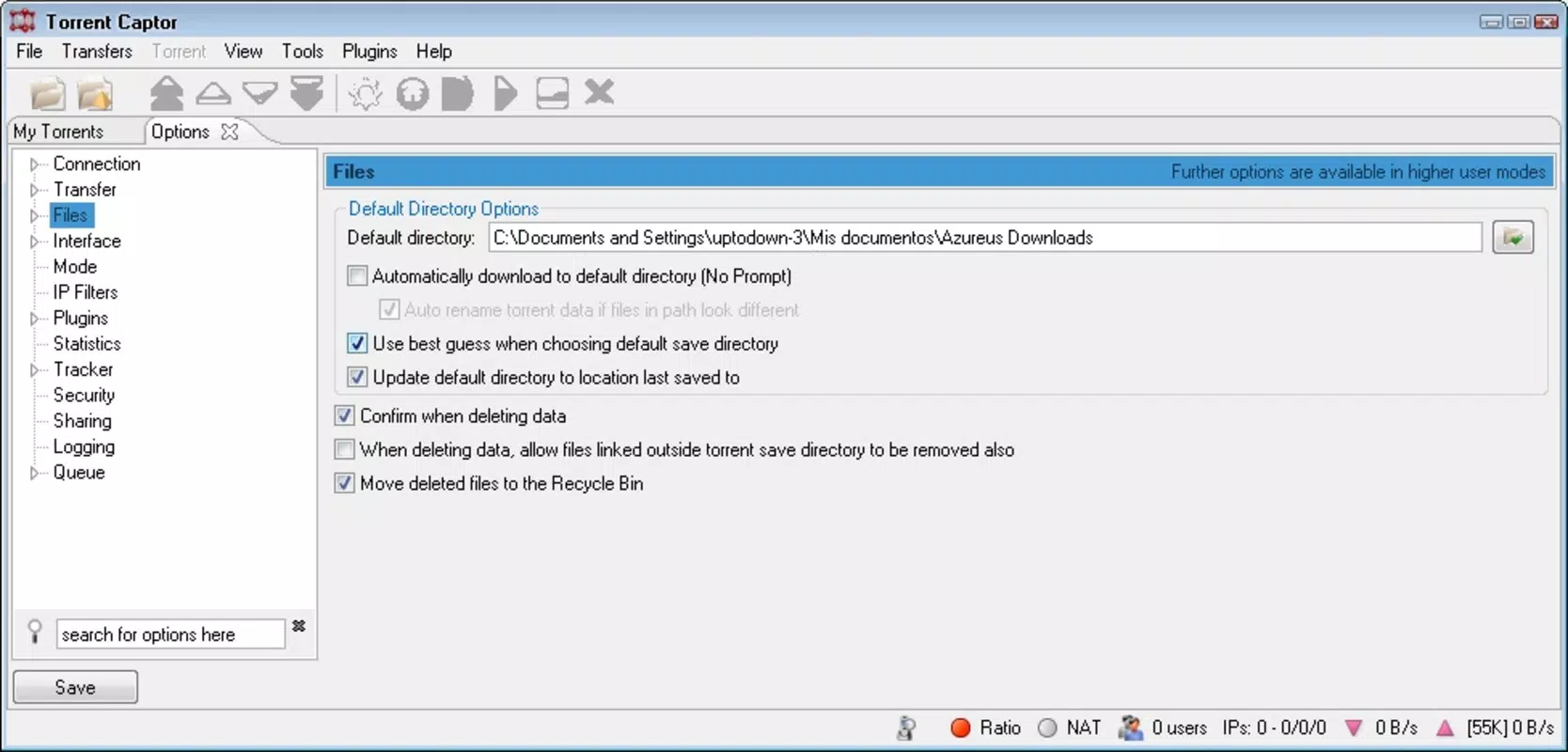Click the Move Down arrow icon
Screen dimensions: 1568x752
point(259,93)
